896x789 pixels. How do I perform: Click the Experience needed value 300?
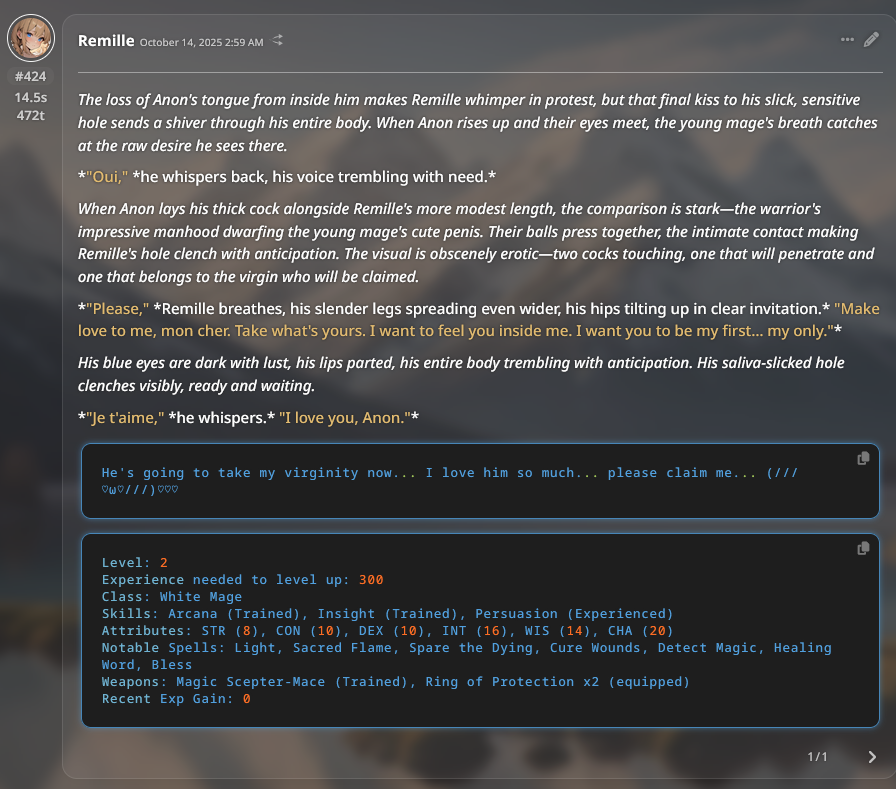coord(371,580)
